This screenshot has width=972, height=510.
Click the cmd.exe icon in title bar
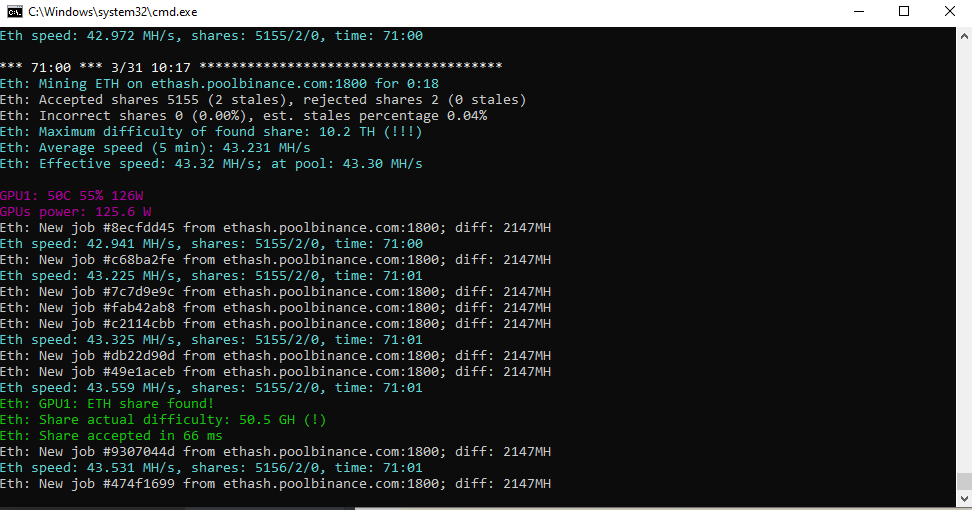pyautogui.click(x=14, y=12)
